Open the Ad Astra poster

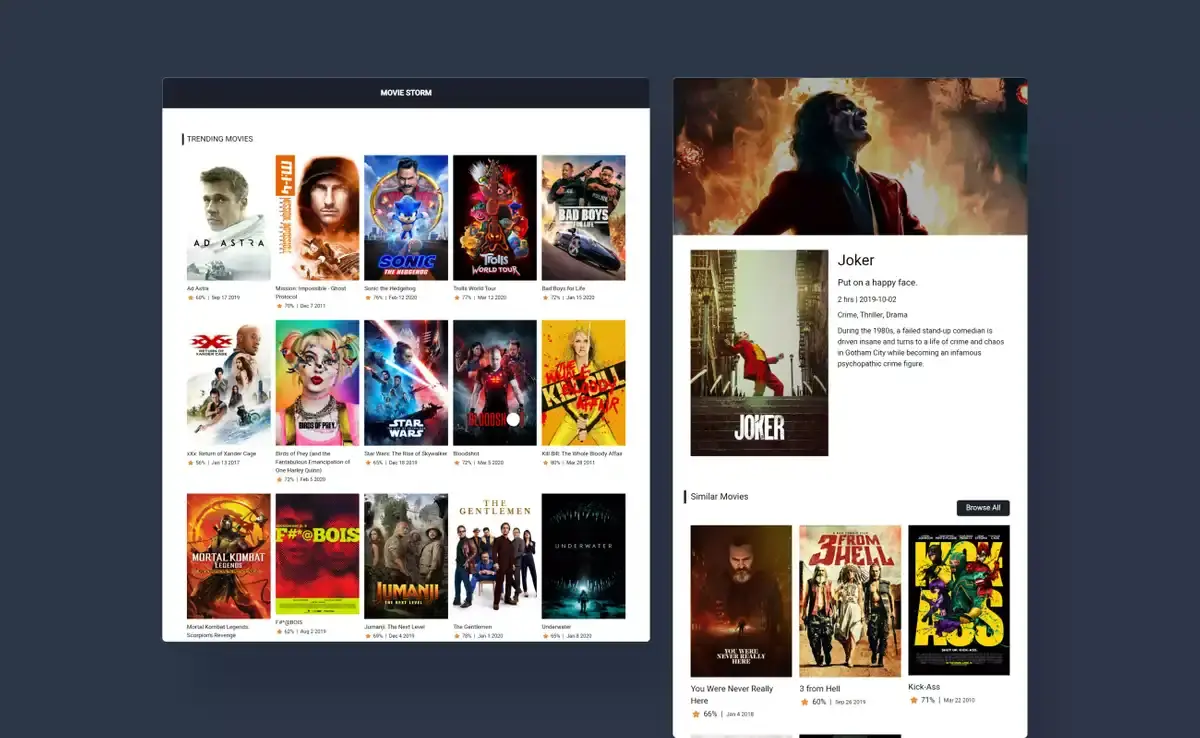click(229, 218)
